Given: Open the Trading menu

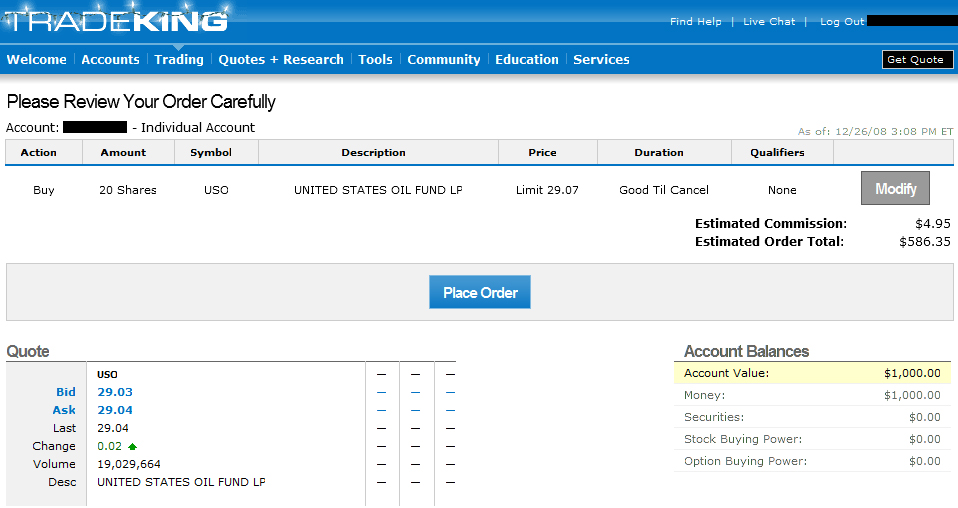Looking at the screenshot, I should (x=178, y=59).
